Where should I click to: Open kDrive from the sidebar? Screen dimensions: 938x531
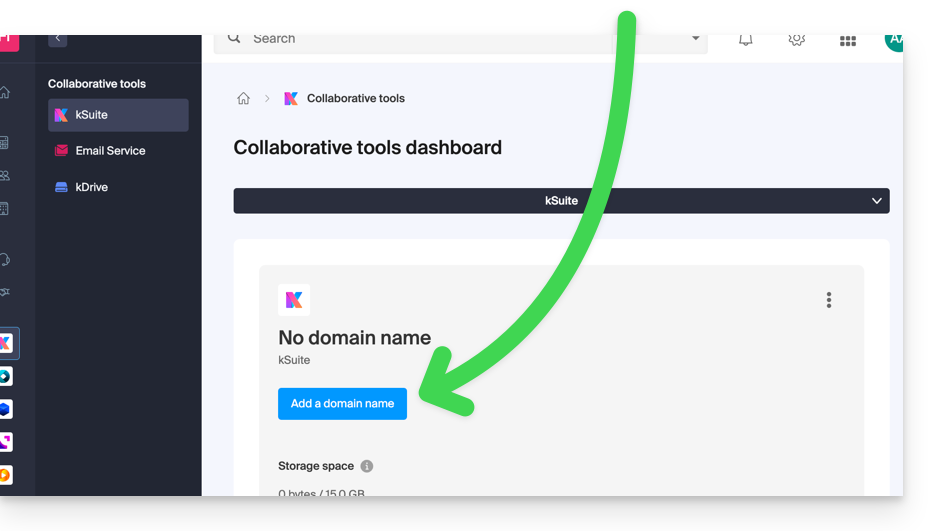coord(91,187)
